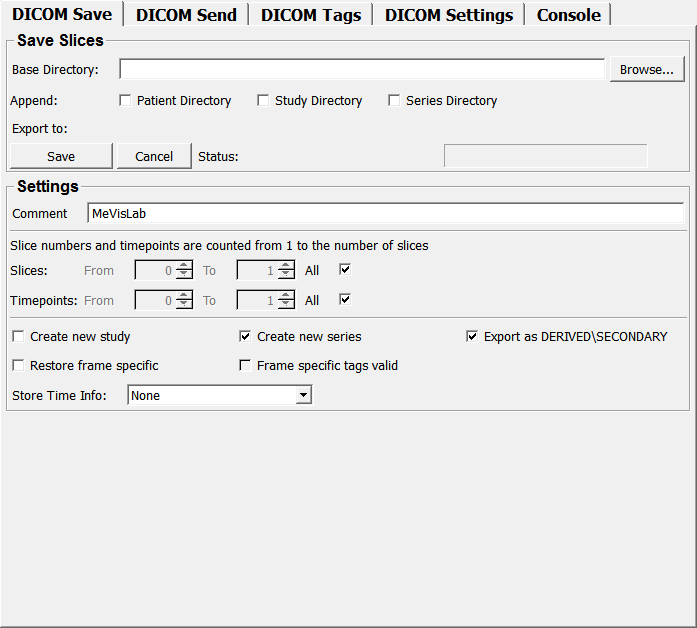This screenshot has height=628, width=697.
Task: Enable Create new study
Action: [x=18, y=337]
